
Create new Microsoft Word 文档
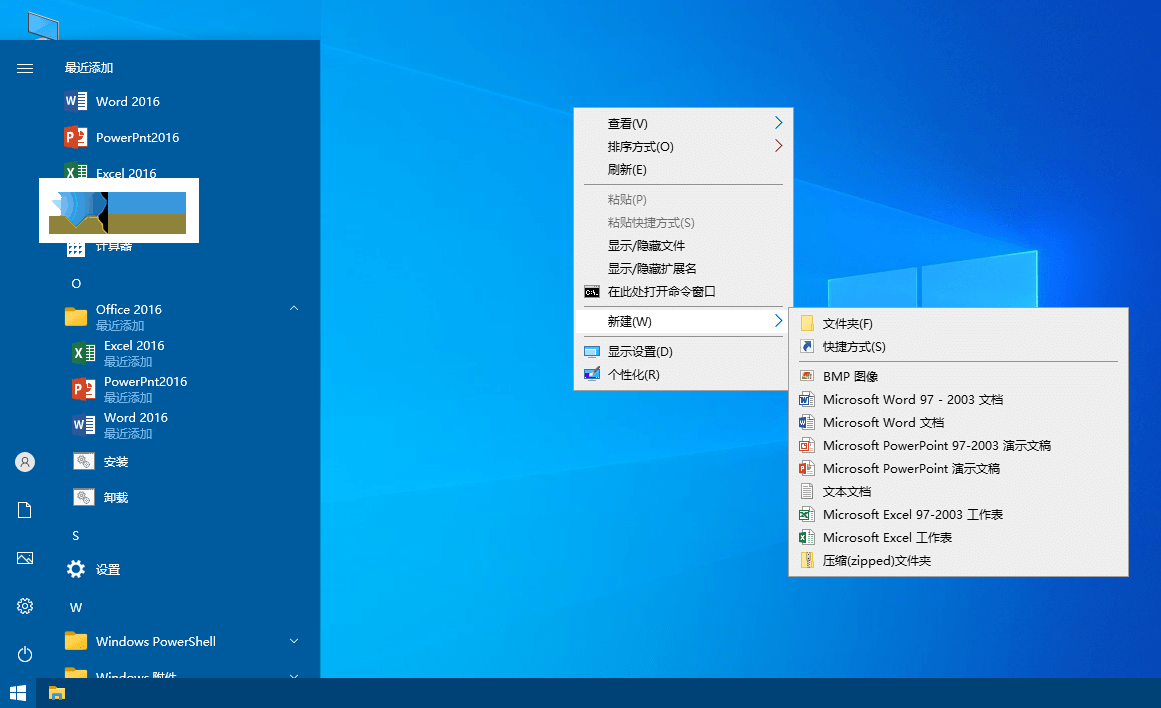point(958,422)
